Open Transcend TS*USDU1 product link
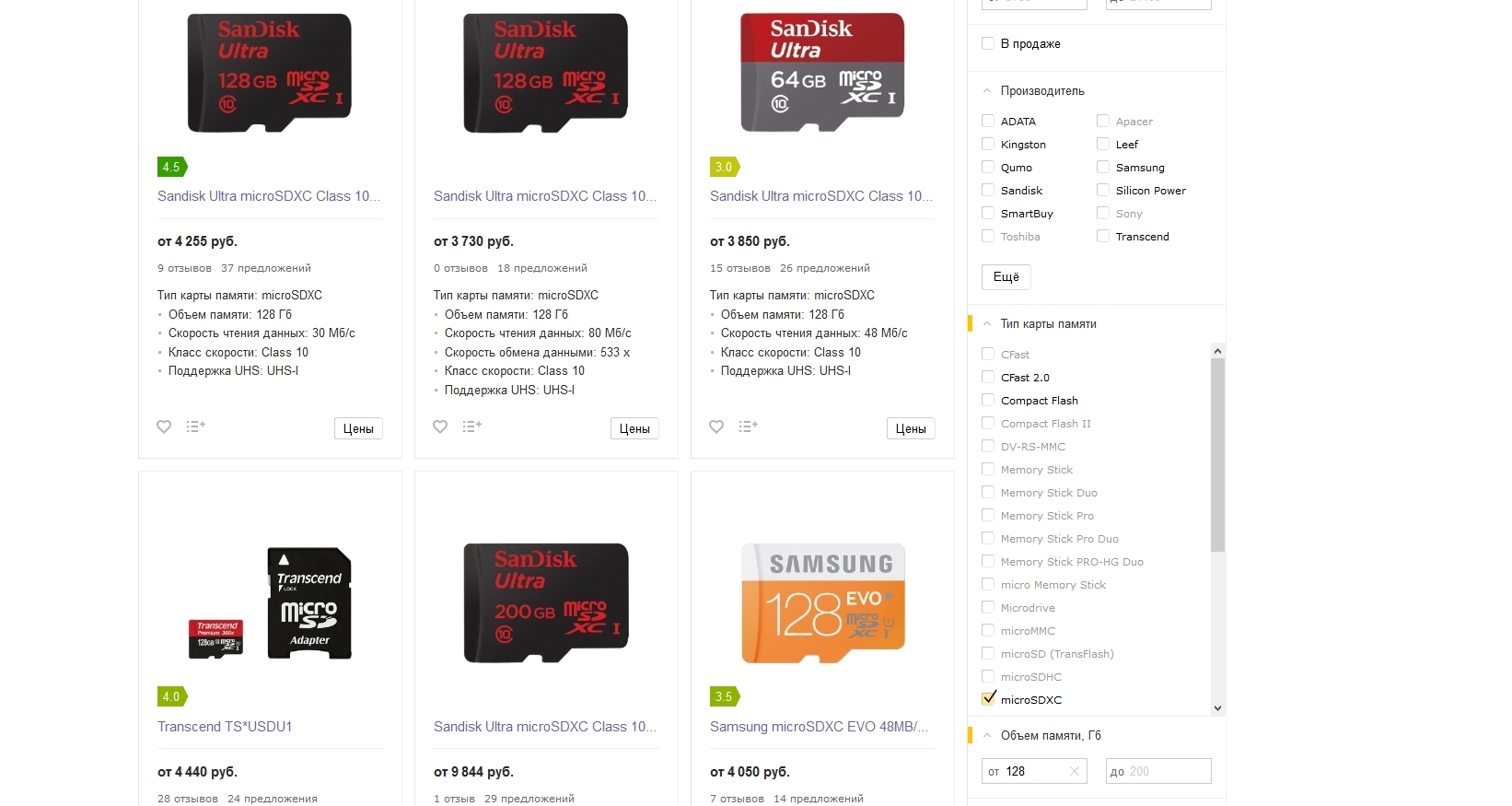 tap(225, 727)
